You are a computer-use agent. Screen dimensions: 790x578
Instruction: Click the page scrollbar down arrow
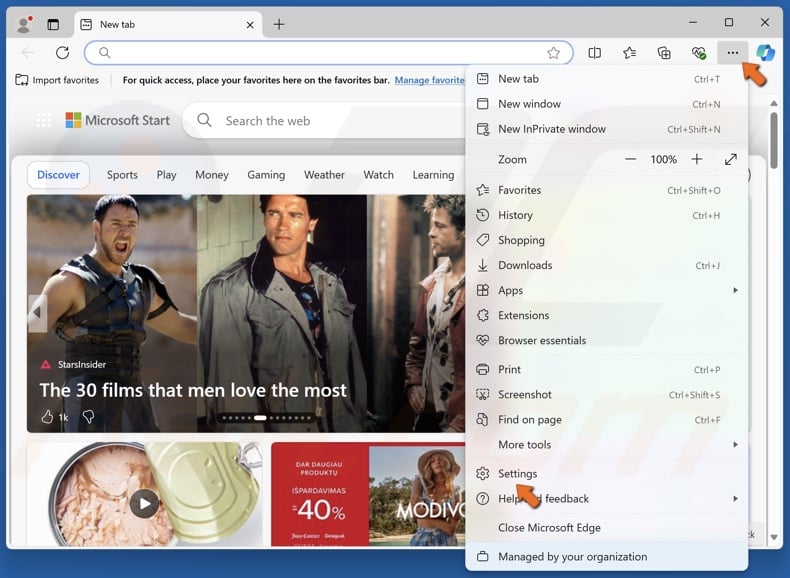(x=774, y=538)
